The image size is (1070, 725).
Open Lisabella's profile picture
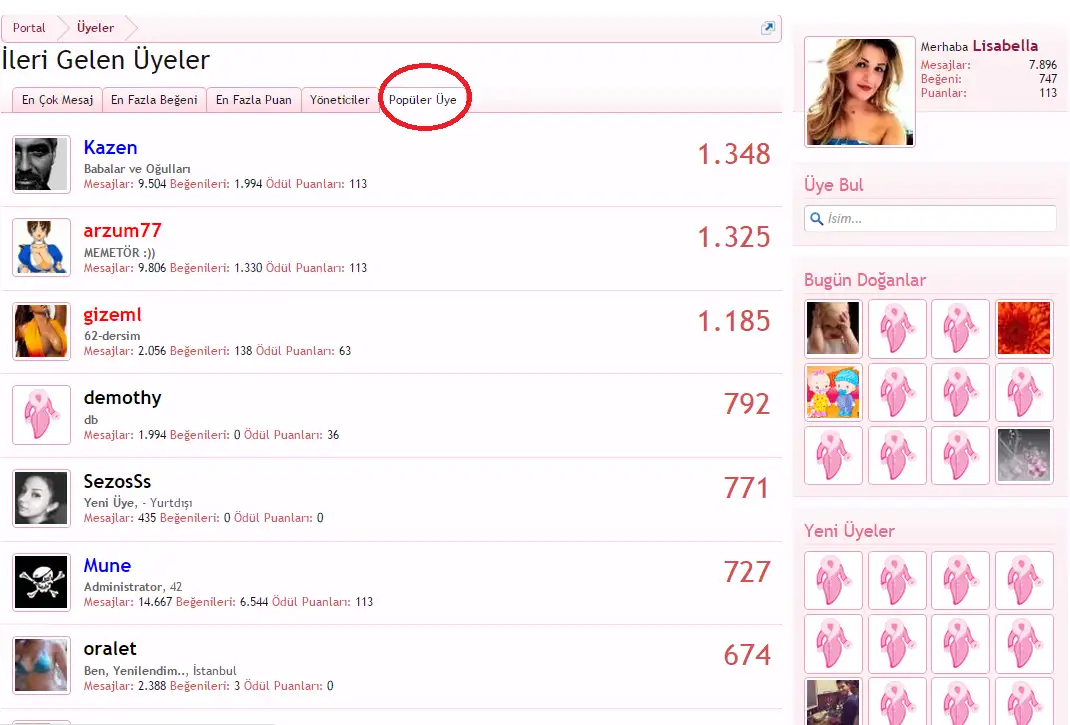click(860, 91)
